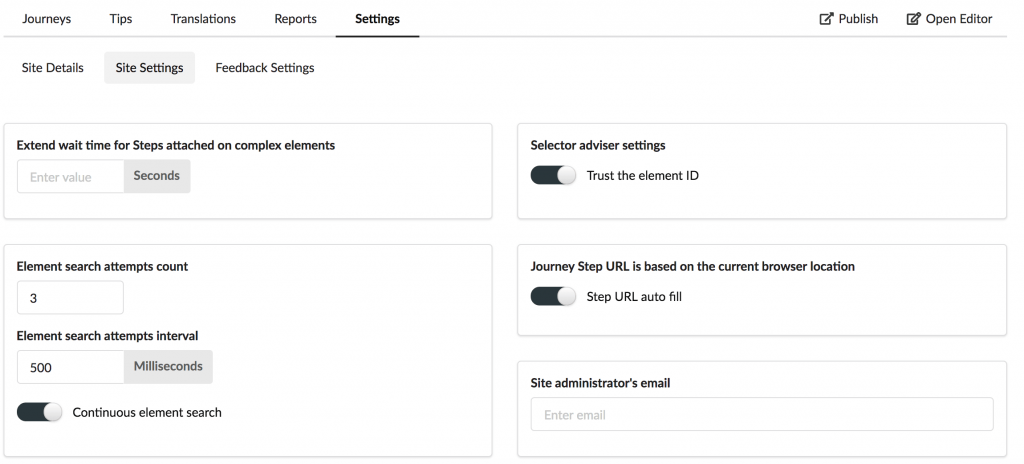The height and width of the screenshot is (464, 1024).
Task: Go to the Translations tab
Action: click(x=203, y=19)
